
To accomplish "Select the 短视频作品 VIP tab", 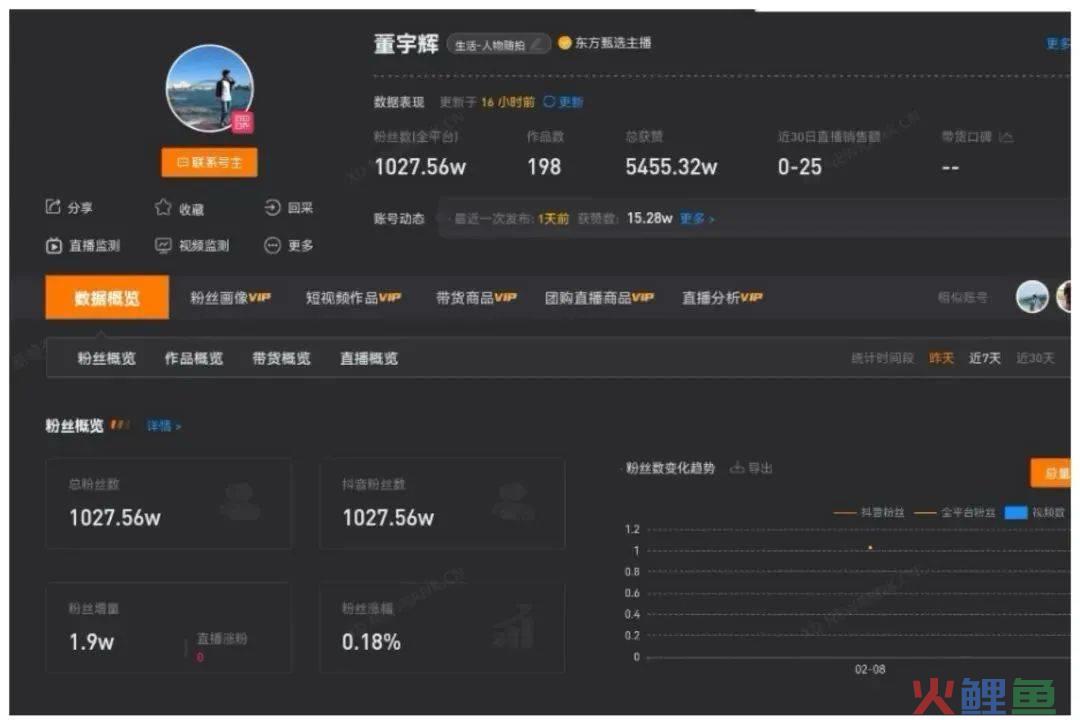I will (x=353, y=298).
